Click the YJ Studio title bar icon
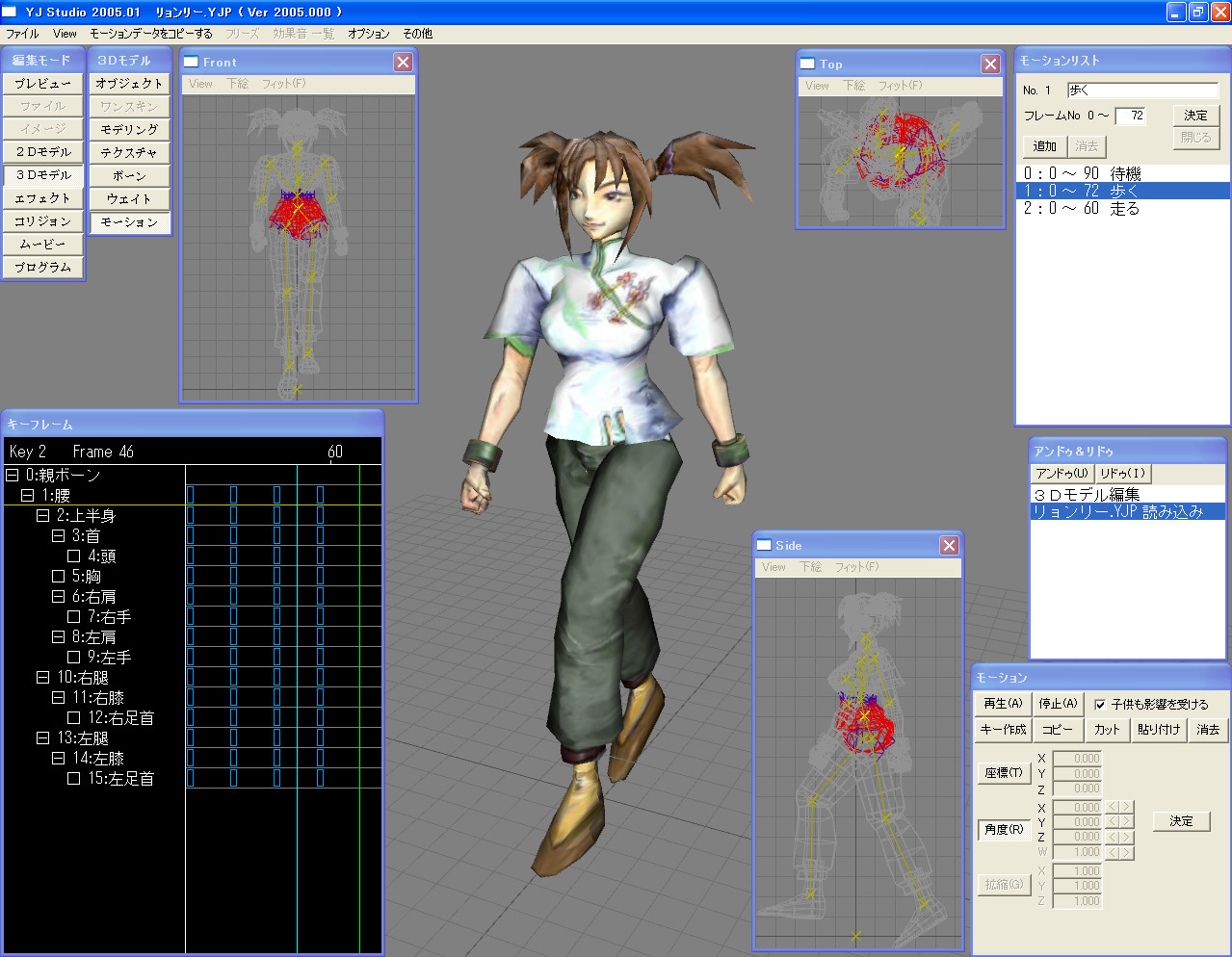Screen dimensions: 1232x957 point(10,12)
